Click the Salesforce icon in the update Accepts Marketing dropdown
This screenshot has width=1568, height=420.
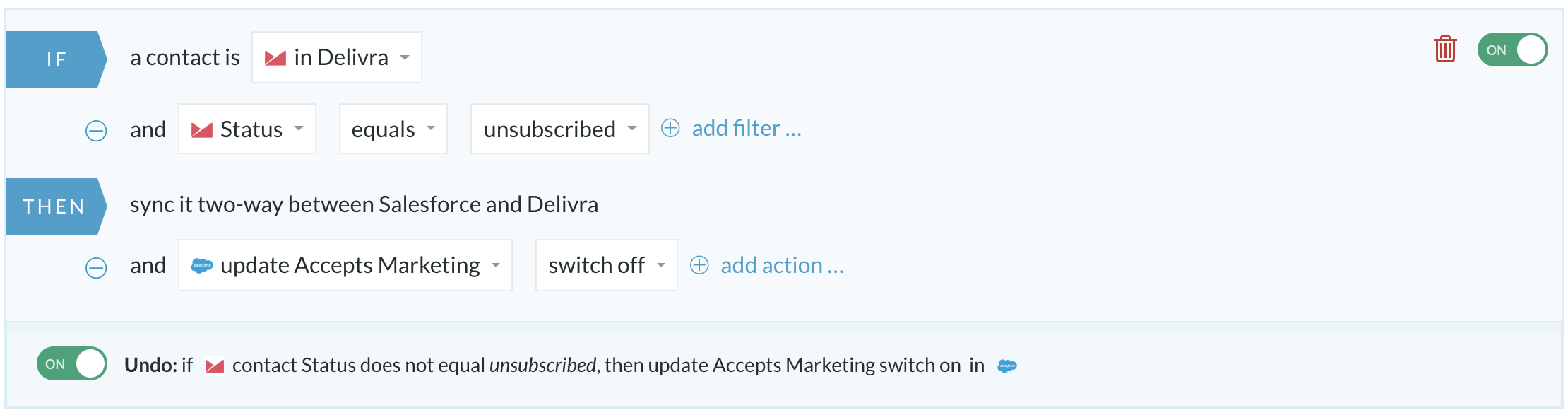(202, 266)
